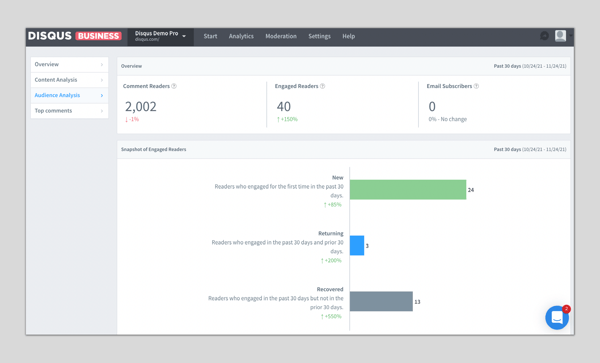Screen dimensions: 600x363
Task: Click the blue Returning readers bar
Action: tap(357, 246)
